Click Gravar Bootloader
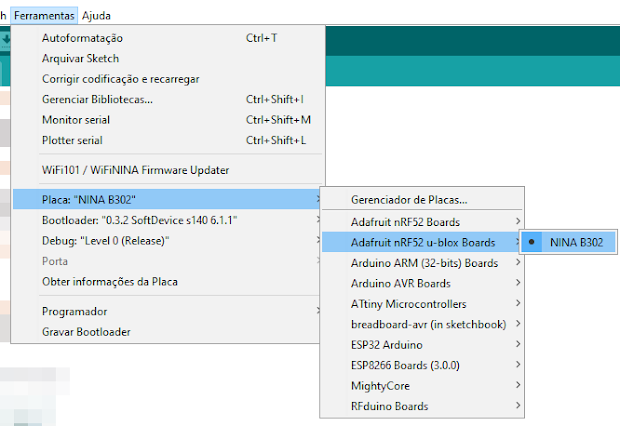The image size is (620, 426). 166,332
